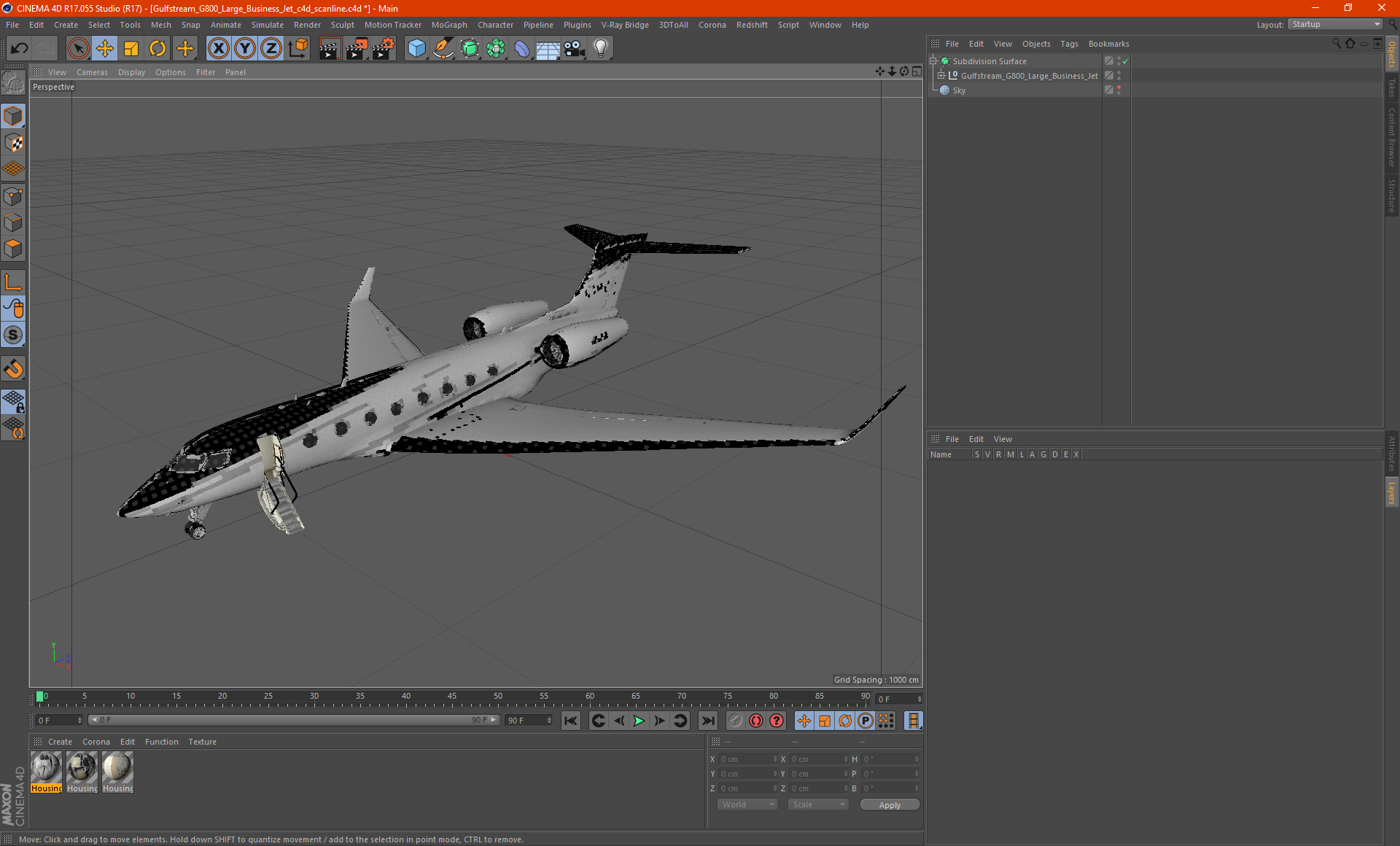1400x846 pixels.
Task: Click the Subdivision Surface generator icon
Action: click(470, 49)
